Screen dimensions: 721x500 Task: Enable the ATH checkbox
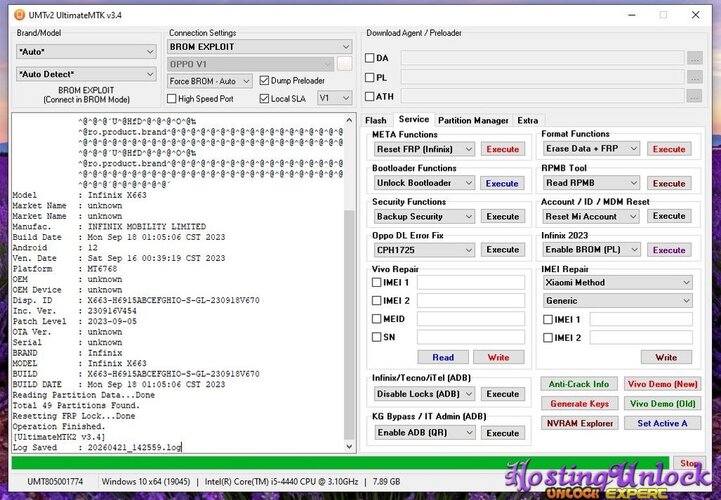[370, 96]
